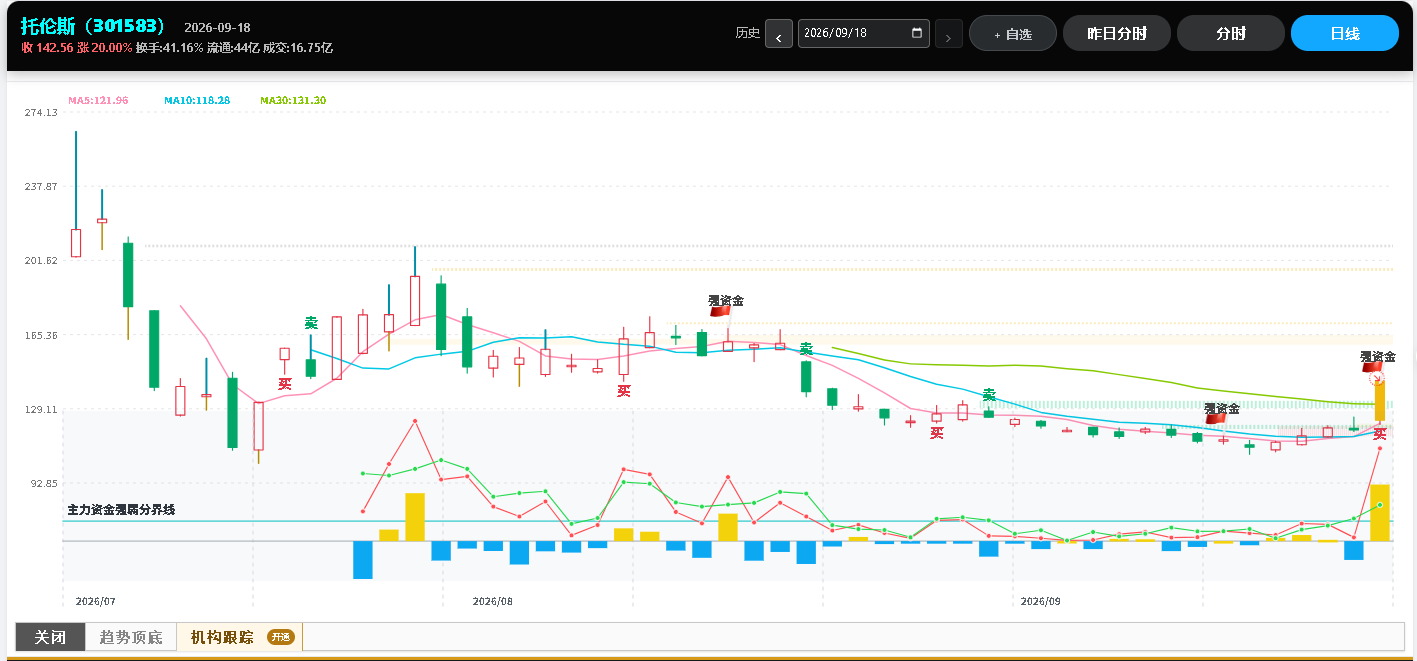Focus the 2026/09/18 date field

click(863, 33)
